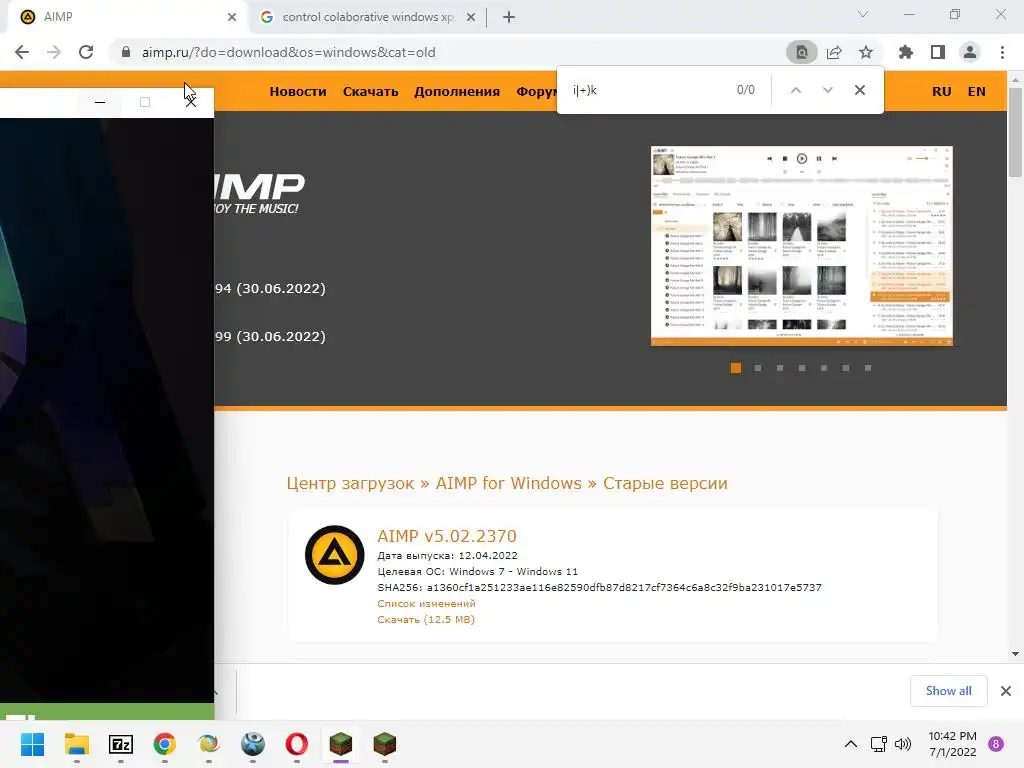The image size is (1024, 768).
Task: Click the scrollbar down arrow
Action: pos(1015,654)
